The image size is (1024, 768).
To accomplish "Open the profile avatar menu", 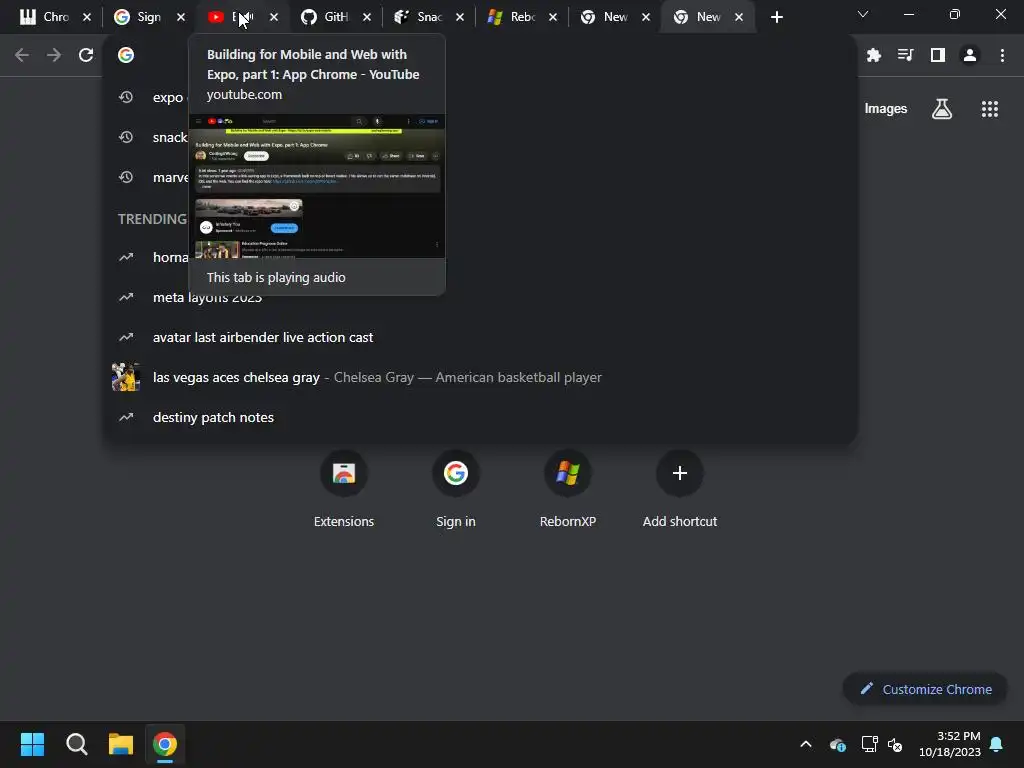I will 970,56.
